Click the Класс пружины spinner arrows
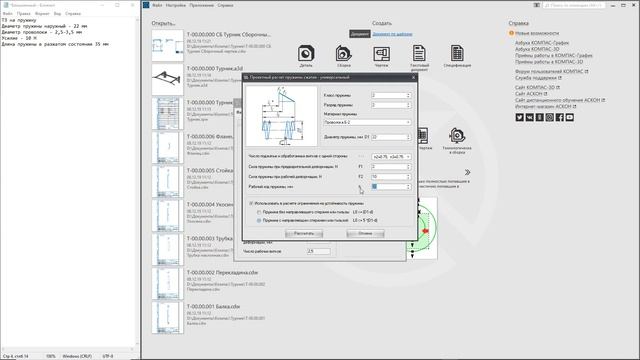Viewport: 640px width, 360px height. click(408, 95)
